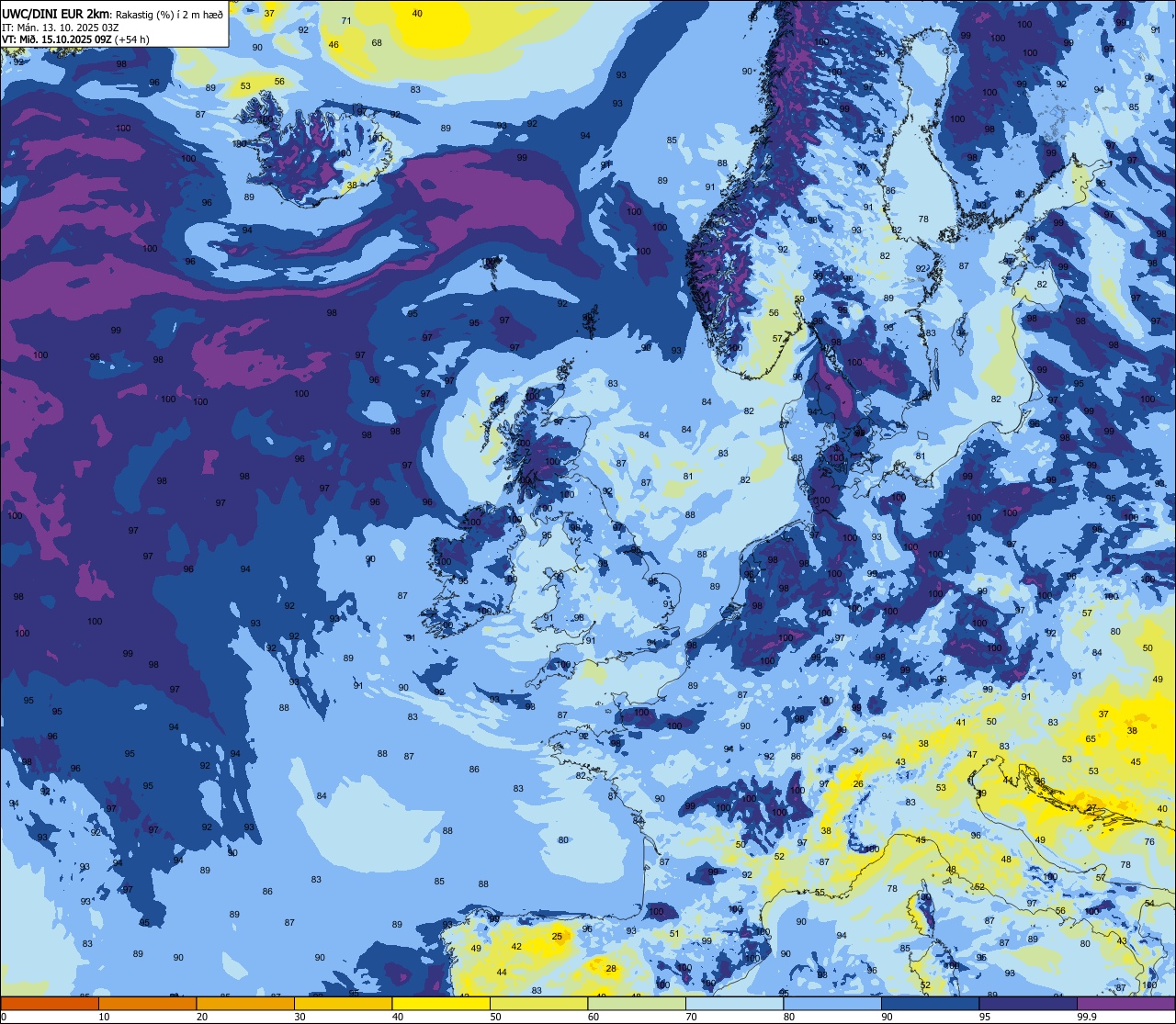Click the legend tick label '99.9'

pos(1087,1017)
